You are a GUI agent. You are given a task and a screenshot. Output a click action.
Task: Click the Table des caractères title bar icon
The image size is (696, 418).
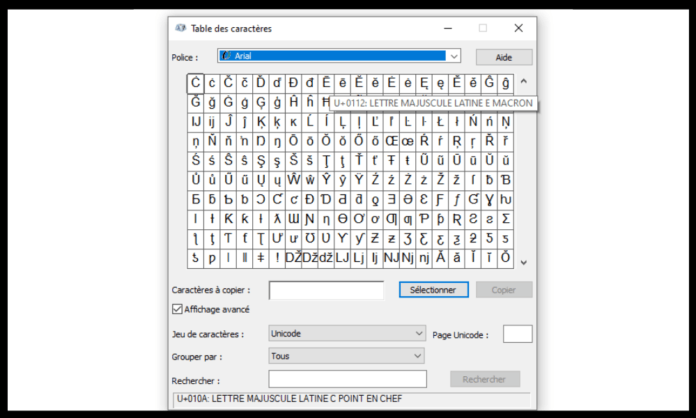coord(180,28)
